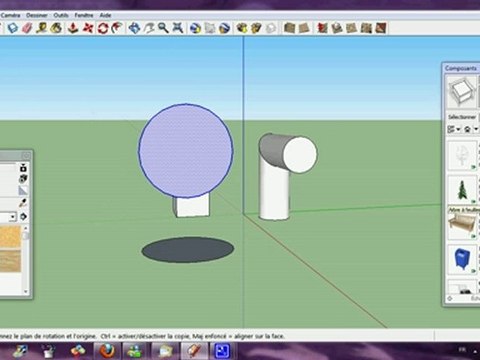
Task: Activate the Pan hand tool
Action: [x=149, y=28]
